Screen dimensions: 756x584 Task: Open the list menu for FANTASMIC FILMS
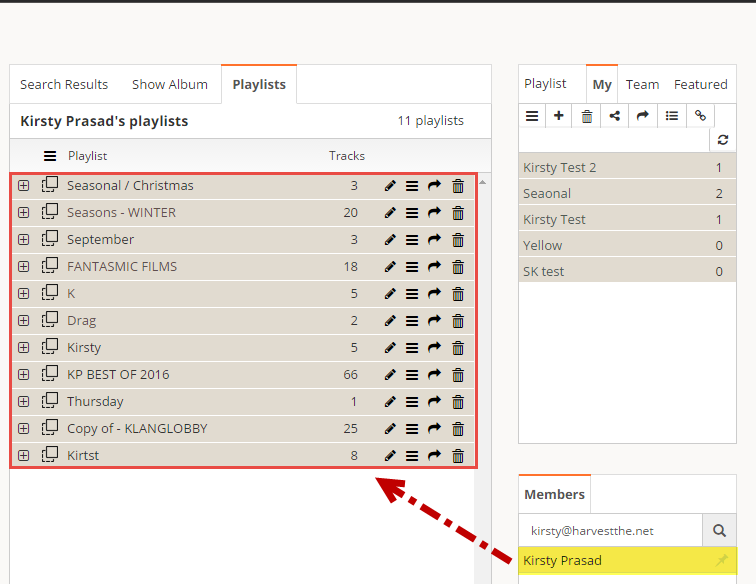click(412, 267)
